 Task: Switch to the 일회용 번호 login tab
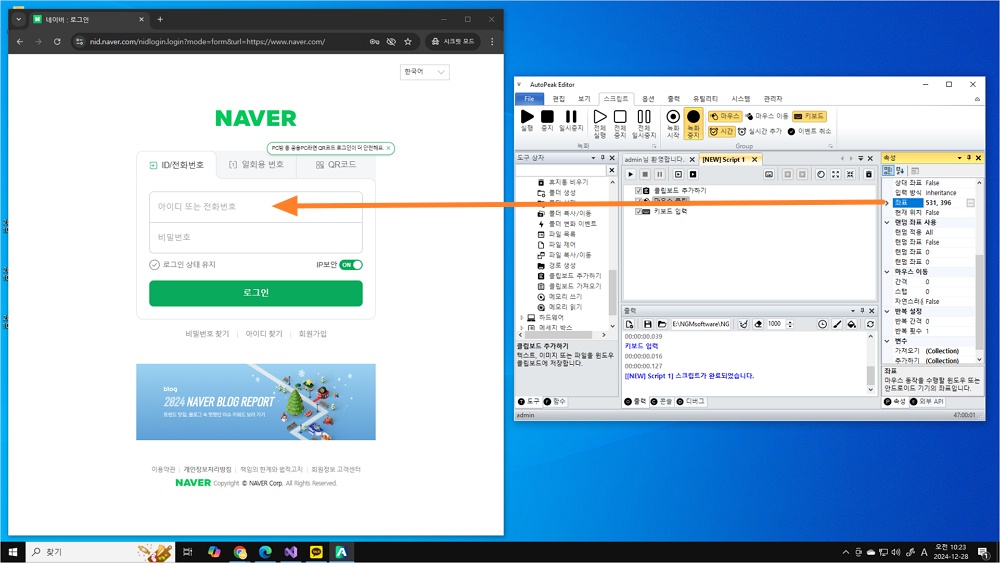coord(256,165)
